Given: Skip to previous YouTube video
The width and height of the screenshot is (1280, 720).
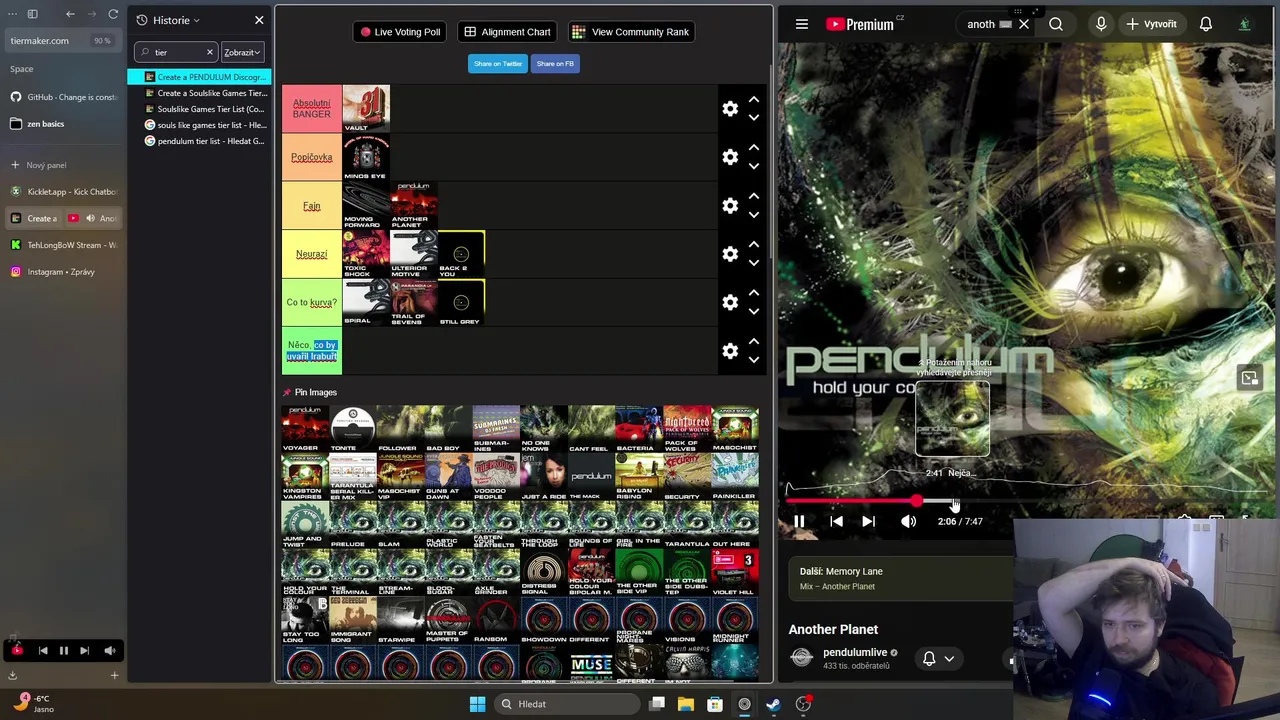Looking at the screenshot, I should click(836, 521).
